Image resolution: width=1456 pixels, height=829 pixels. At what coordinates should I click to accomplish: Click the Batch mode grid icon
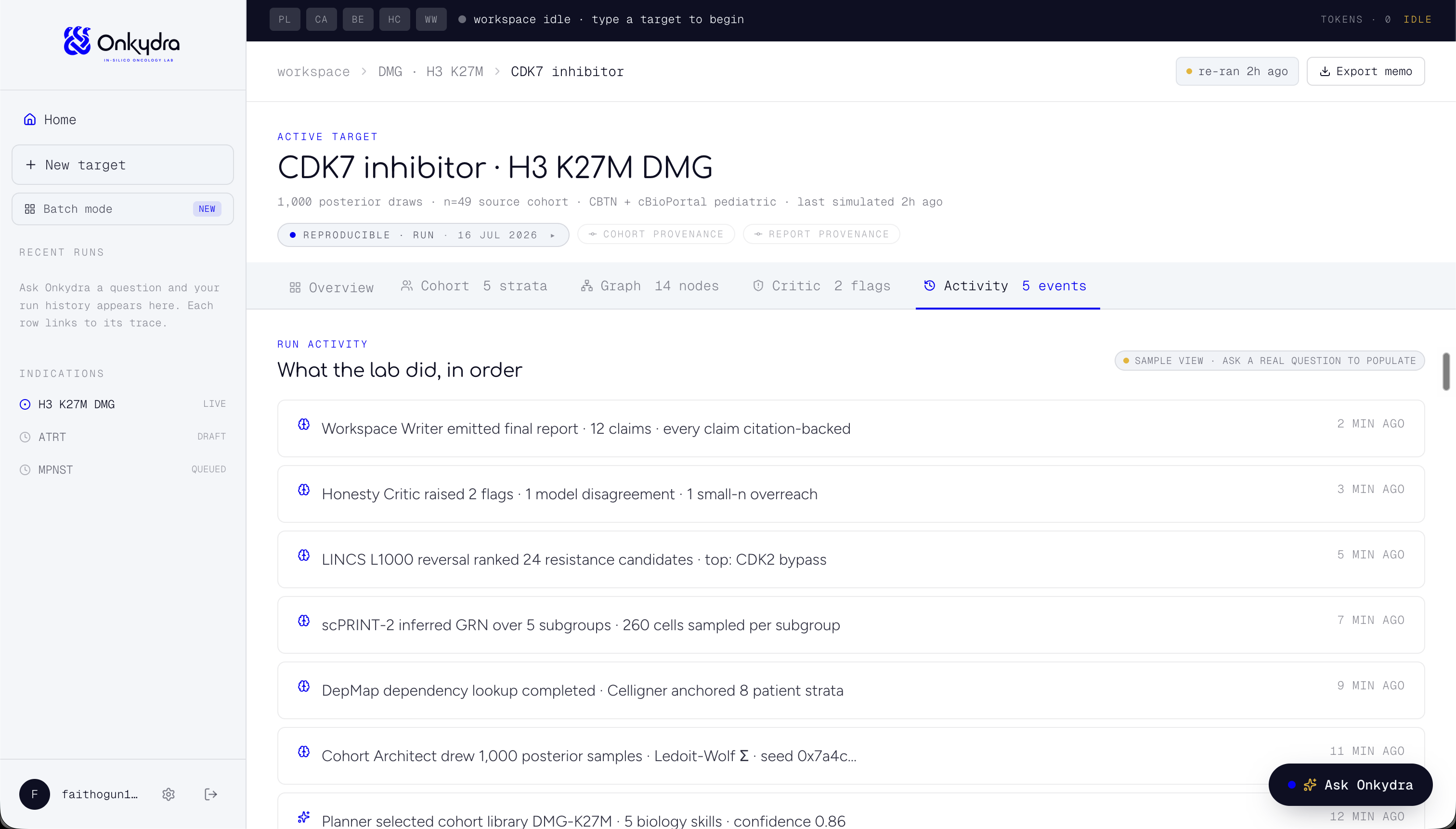30,209
